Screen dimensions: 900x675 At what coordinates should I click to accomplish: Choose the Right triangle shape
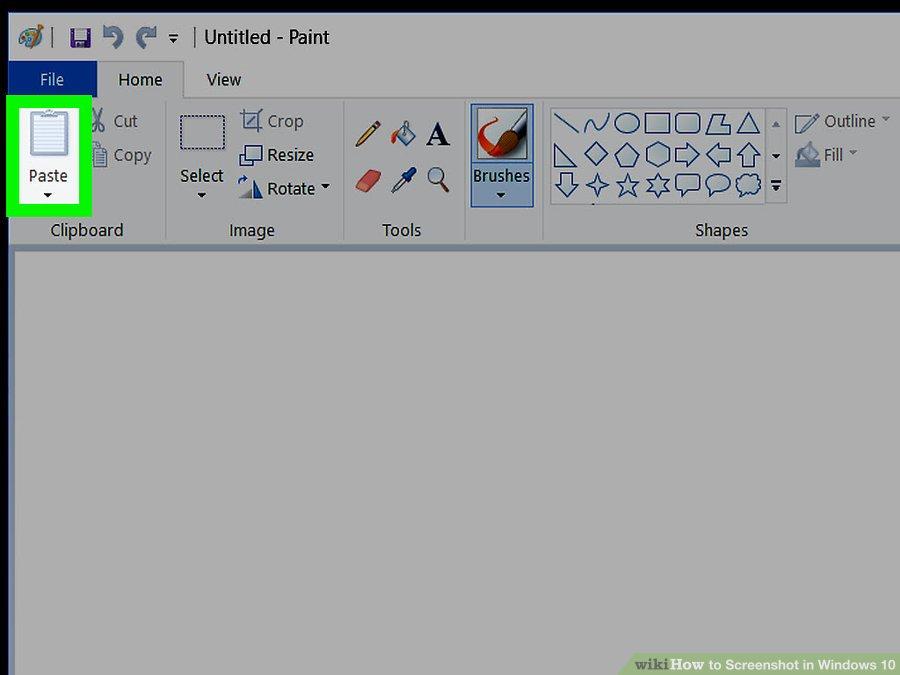coord(565,155)
